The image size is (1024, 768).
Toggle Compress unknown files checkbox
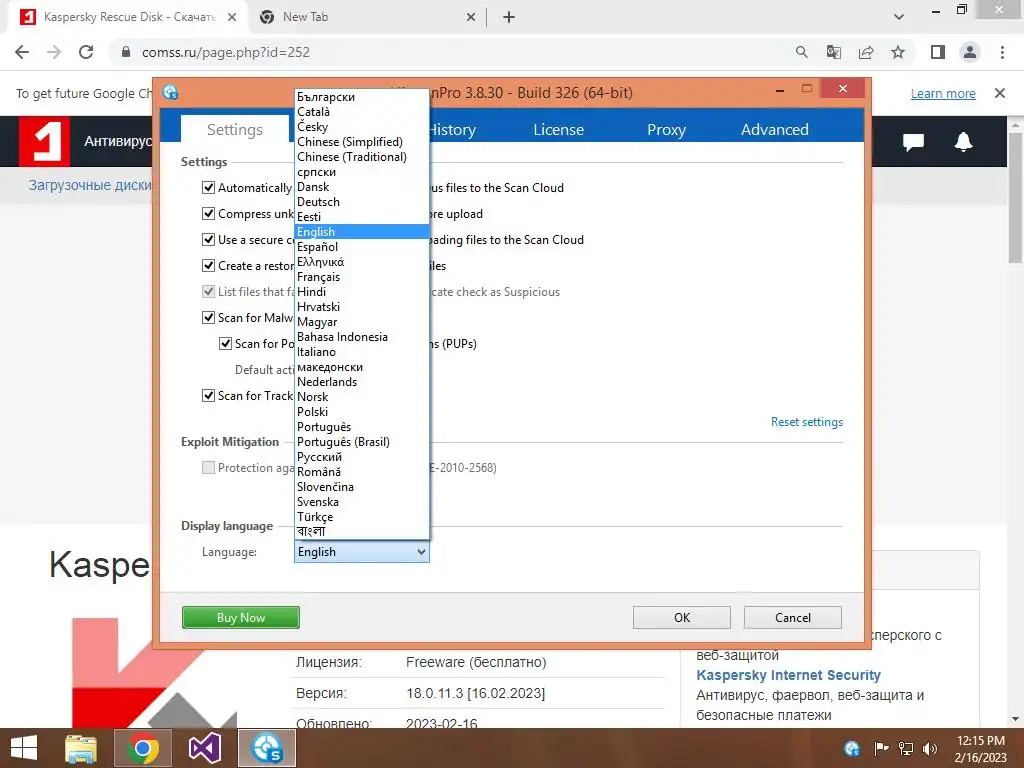click(x=208, y=214)
